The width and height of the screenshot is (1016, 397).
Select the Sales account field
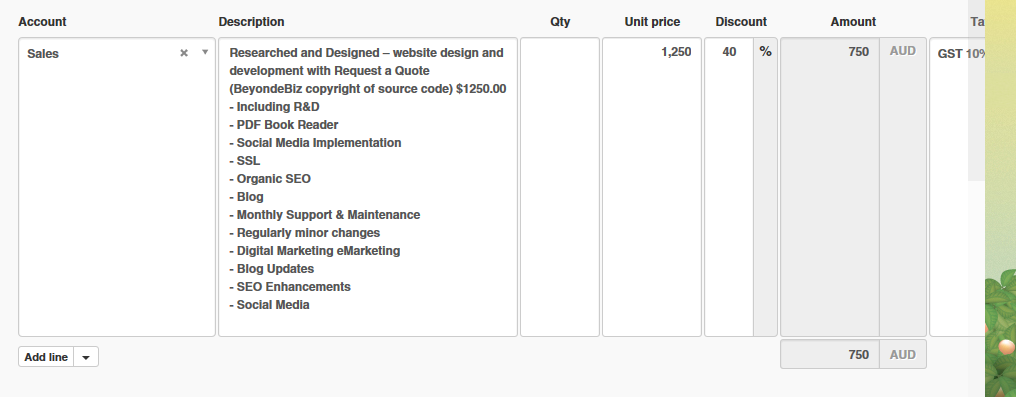pos(117,187)
